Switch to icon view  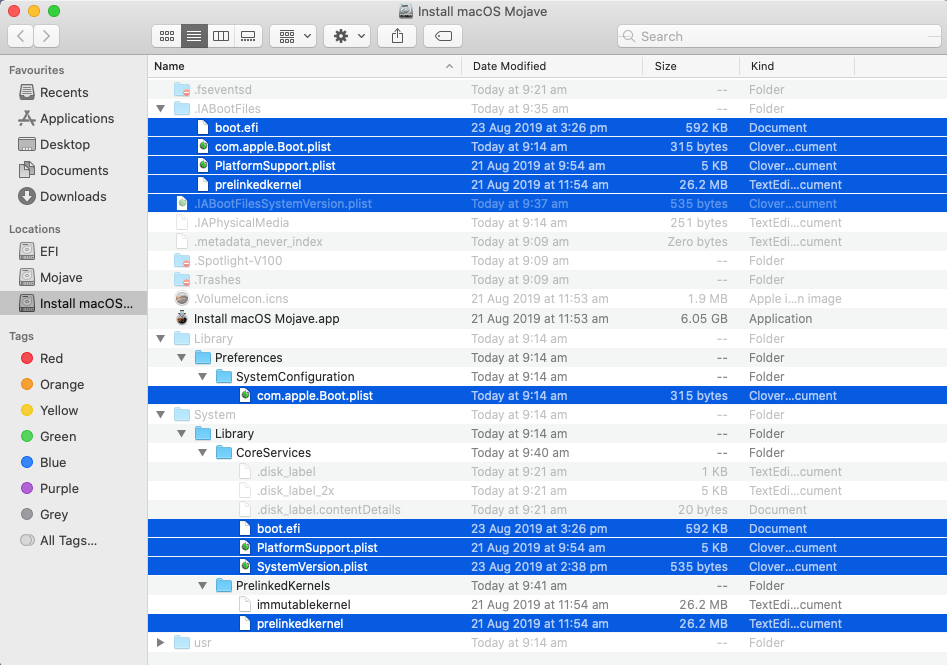pos(167,36)
